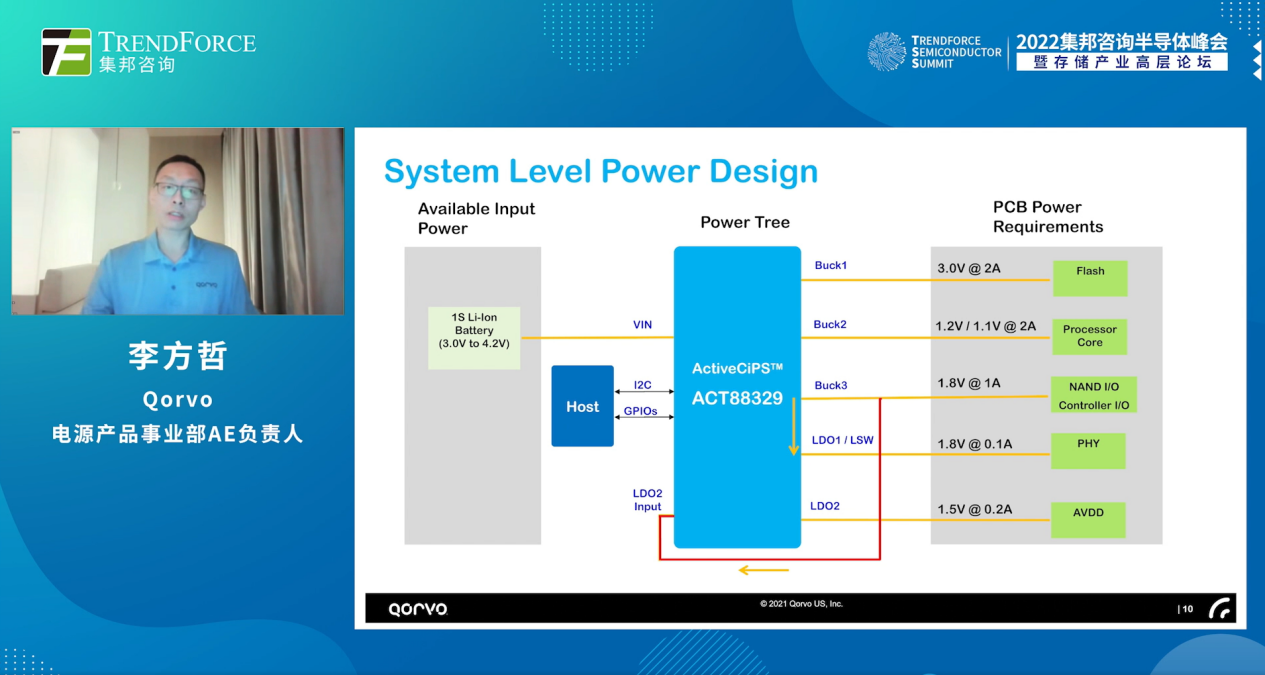Click the TrendForce green F logo icon
1265x675 pixels.
(x=66, y=52)
